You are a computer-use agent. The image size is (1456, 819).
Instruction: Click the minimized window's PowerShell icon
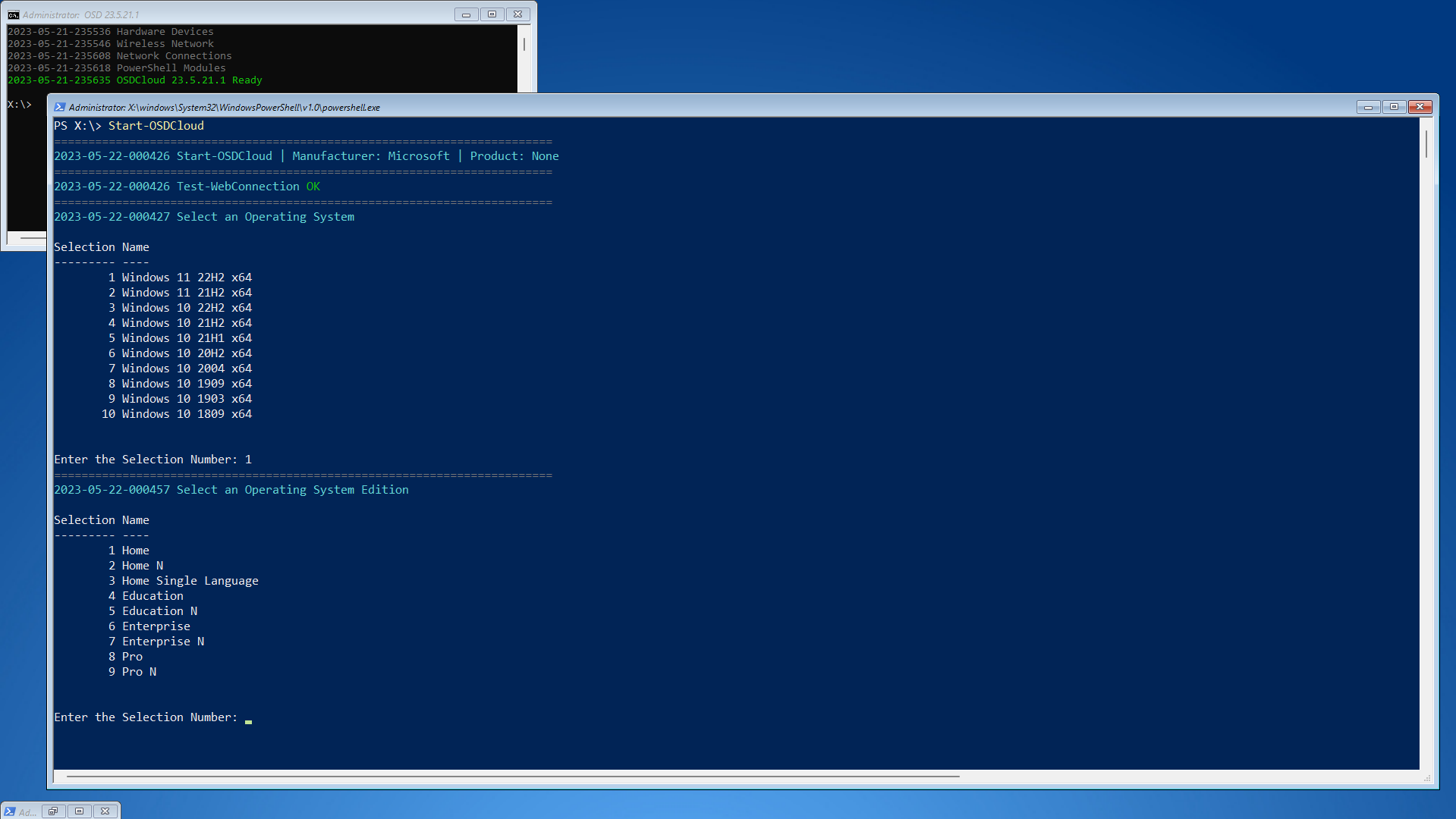click(x=10, y=811)
